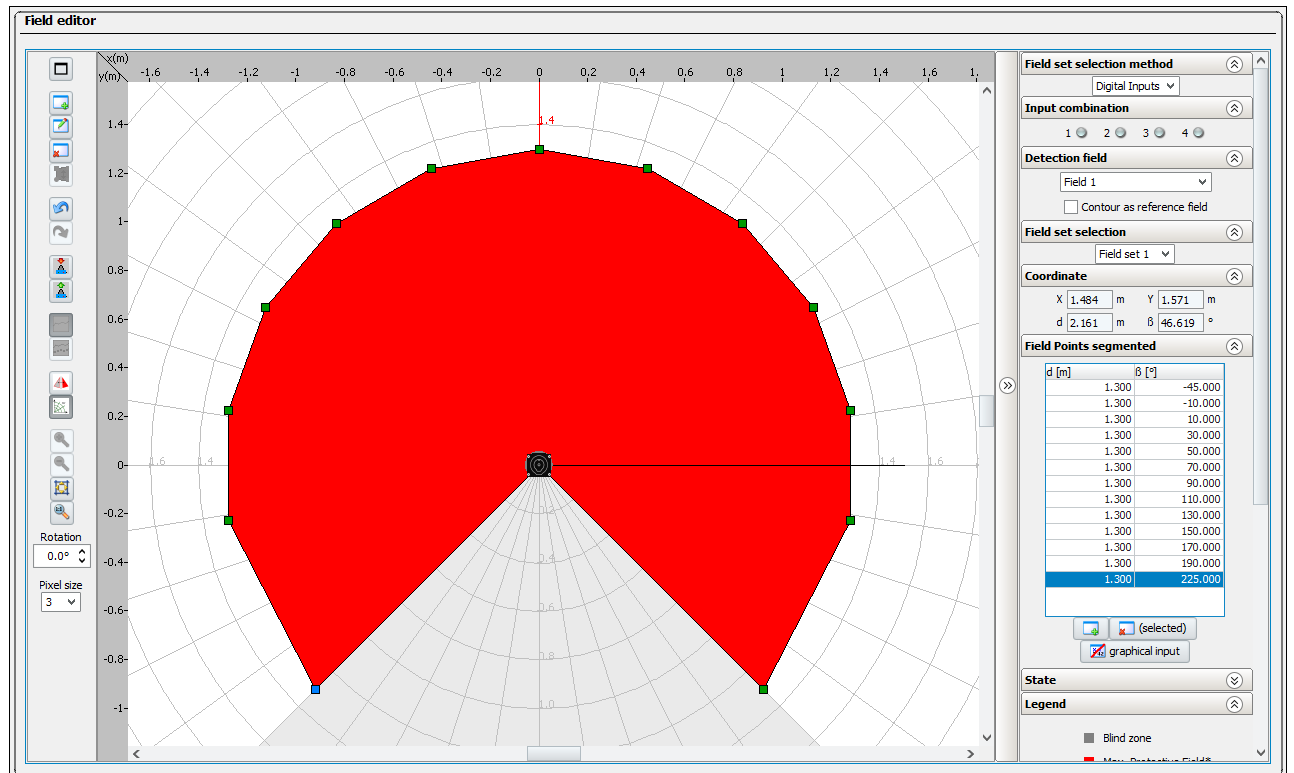Click the canvas vertical scrollbar thumb
The image size is (1294, 773).
pyautogui.click(x=987, y=410)
